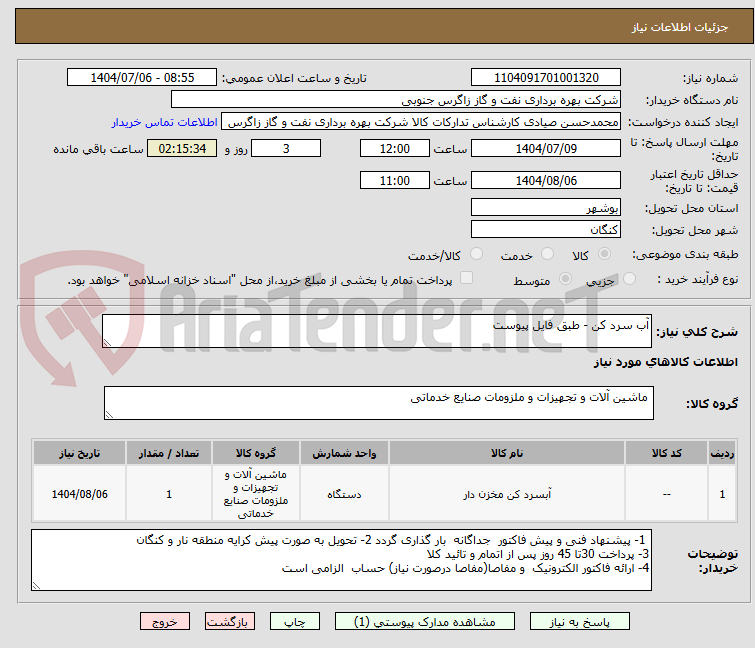The width and height of the screenshot is (755, 648).
Task: Choose the متوسط purchase type radio
Action: click(x=565, y=279)
